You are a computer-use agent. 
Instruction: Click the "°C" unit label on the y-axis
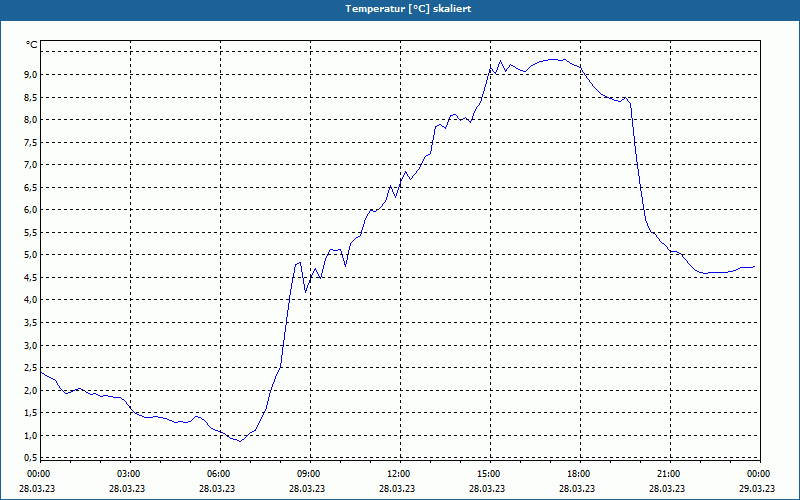click(32, 45)
